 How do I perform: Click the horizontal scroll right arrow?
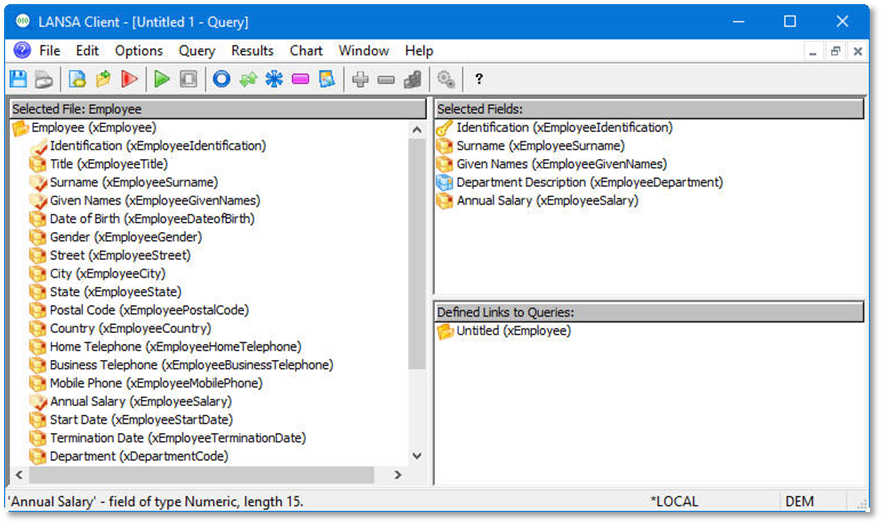(398, 475)
